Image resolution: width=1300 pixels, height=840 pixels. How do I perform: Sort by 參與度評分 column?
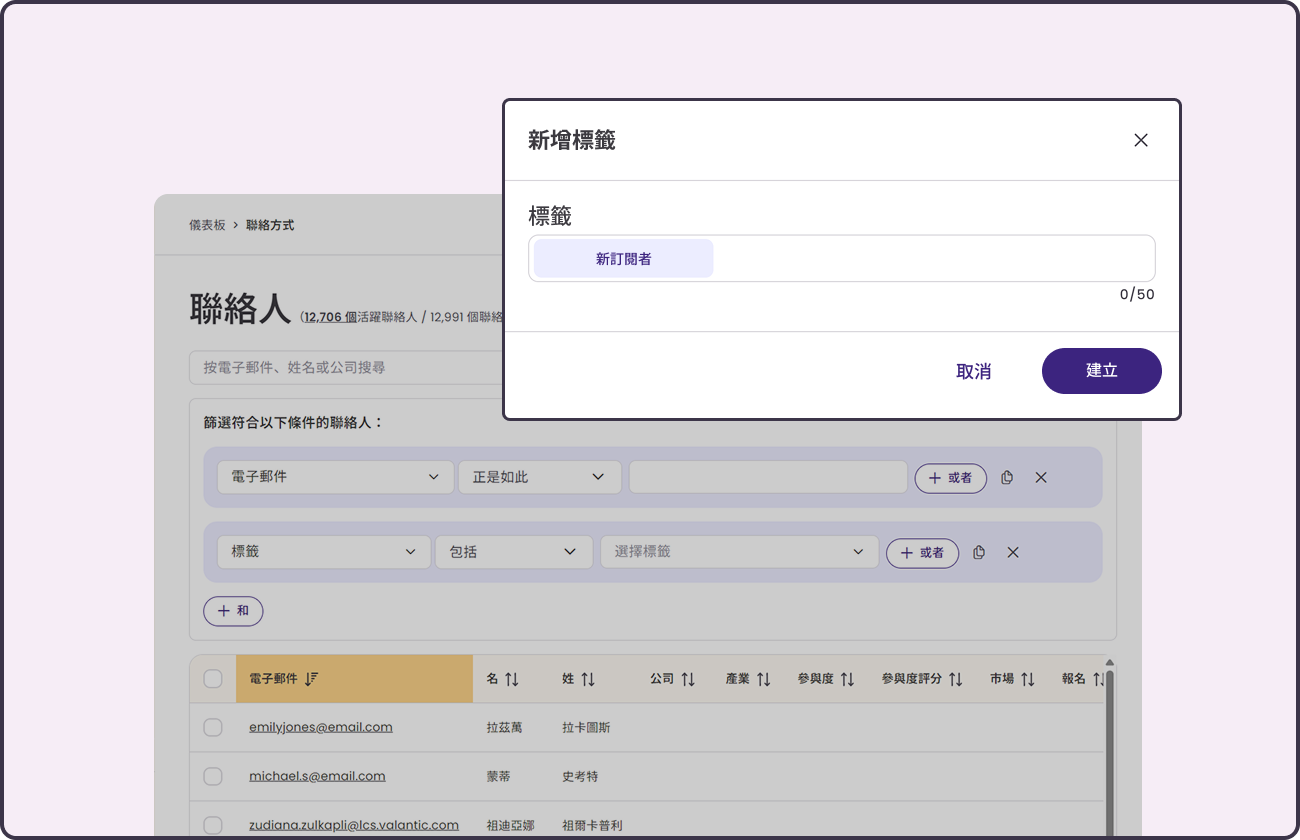954,679
